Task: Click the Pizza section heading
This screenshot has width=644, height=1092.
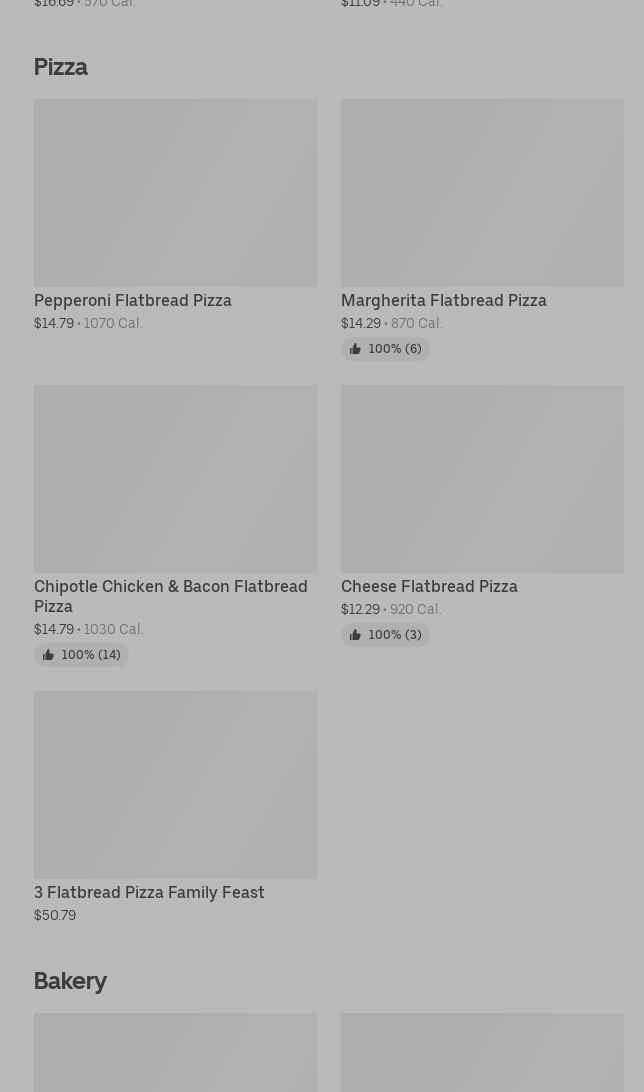Action: click(61, 67)
